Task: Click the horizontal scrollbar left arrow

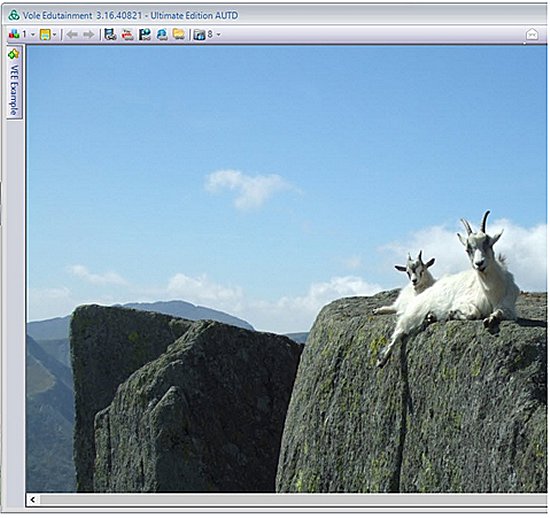Action: click(x=33, y=499)
